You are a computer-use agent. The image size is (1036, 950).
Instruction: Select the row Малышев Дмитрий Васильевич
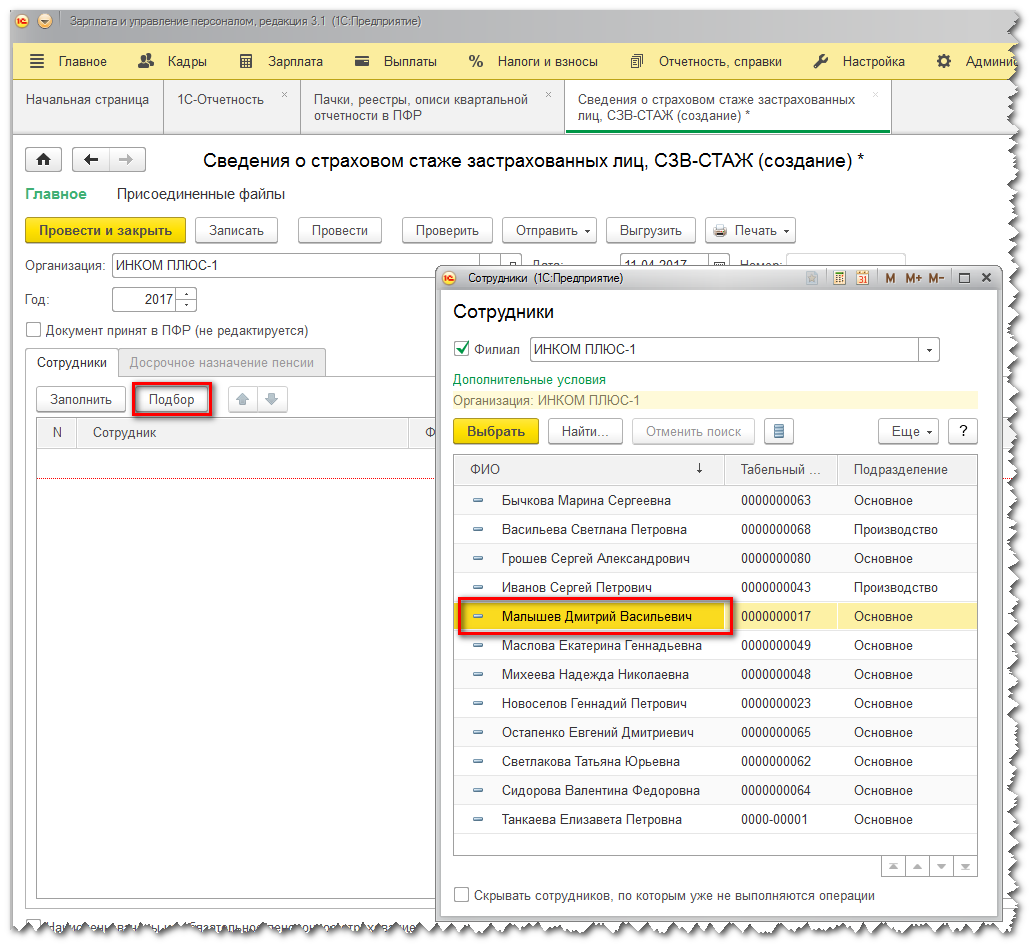(716, 616)
